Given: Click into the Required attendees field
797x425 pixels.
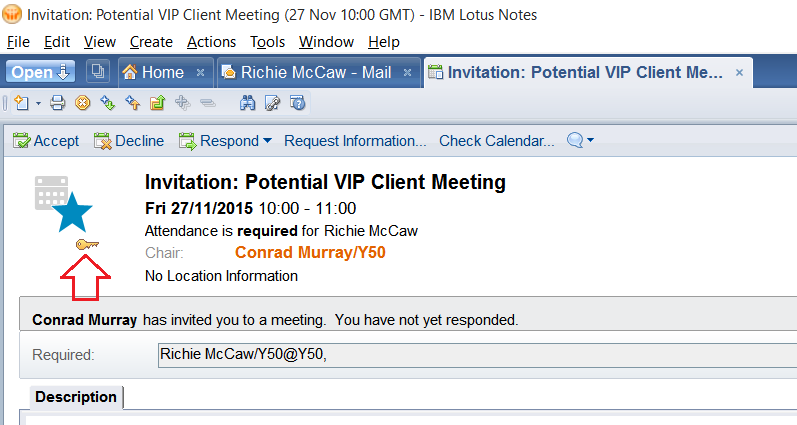Looking at the screenshot, I should [x=477, y=355].
